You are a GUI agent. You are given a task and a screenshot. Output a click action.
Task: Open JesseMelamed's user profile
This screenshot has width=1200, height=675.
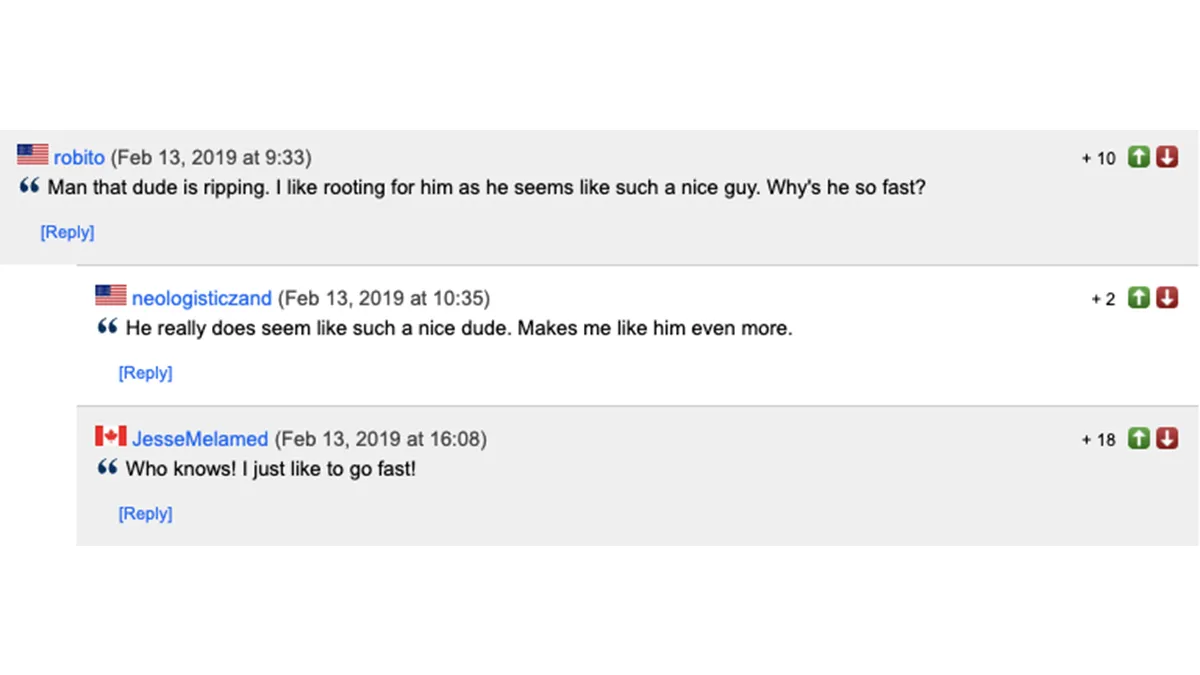[x=200, y=439]
